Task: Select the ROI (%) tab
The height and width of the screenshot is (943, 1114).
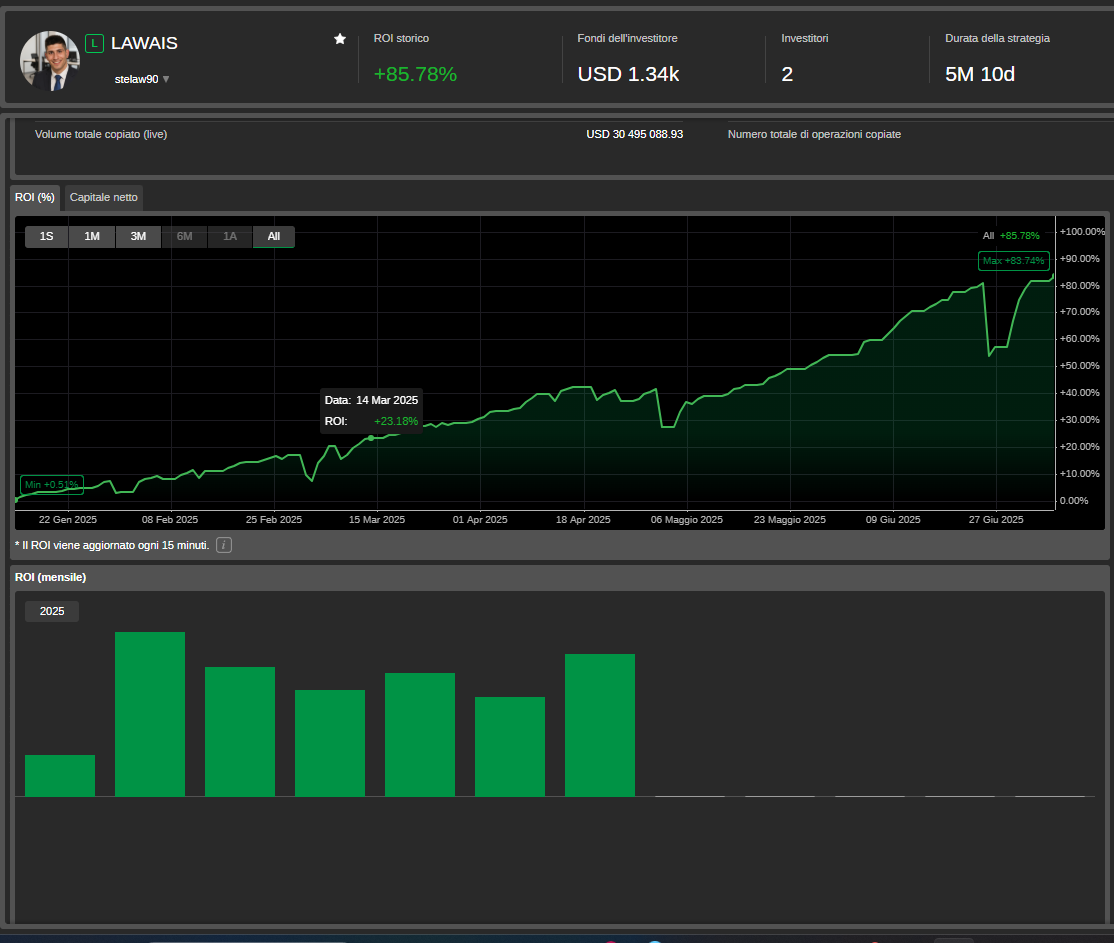Action: point(35,197)
